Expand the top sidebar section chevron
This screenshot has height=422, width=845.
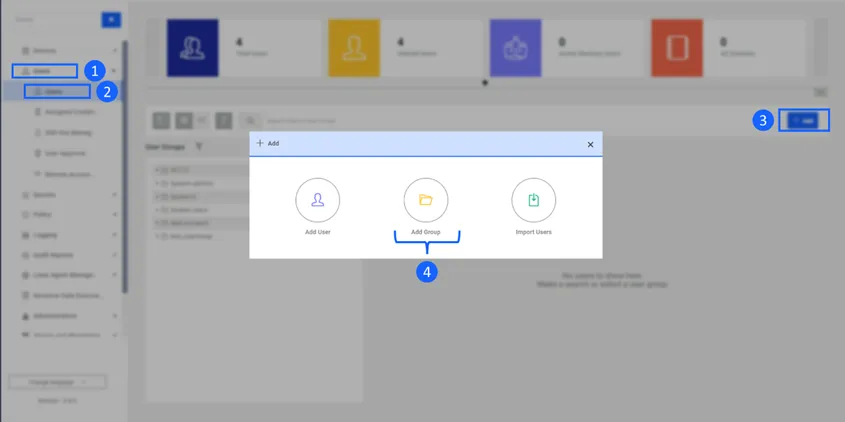click(x=114, y=51)
